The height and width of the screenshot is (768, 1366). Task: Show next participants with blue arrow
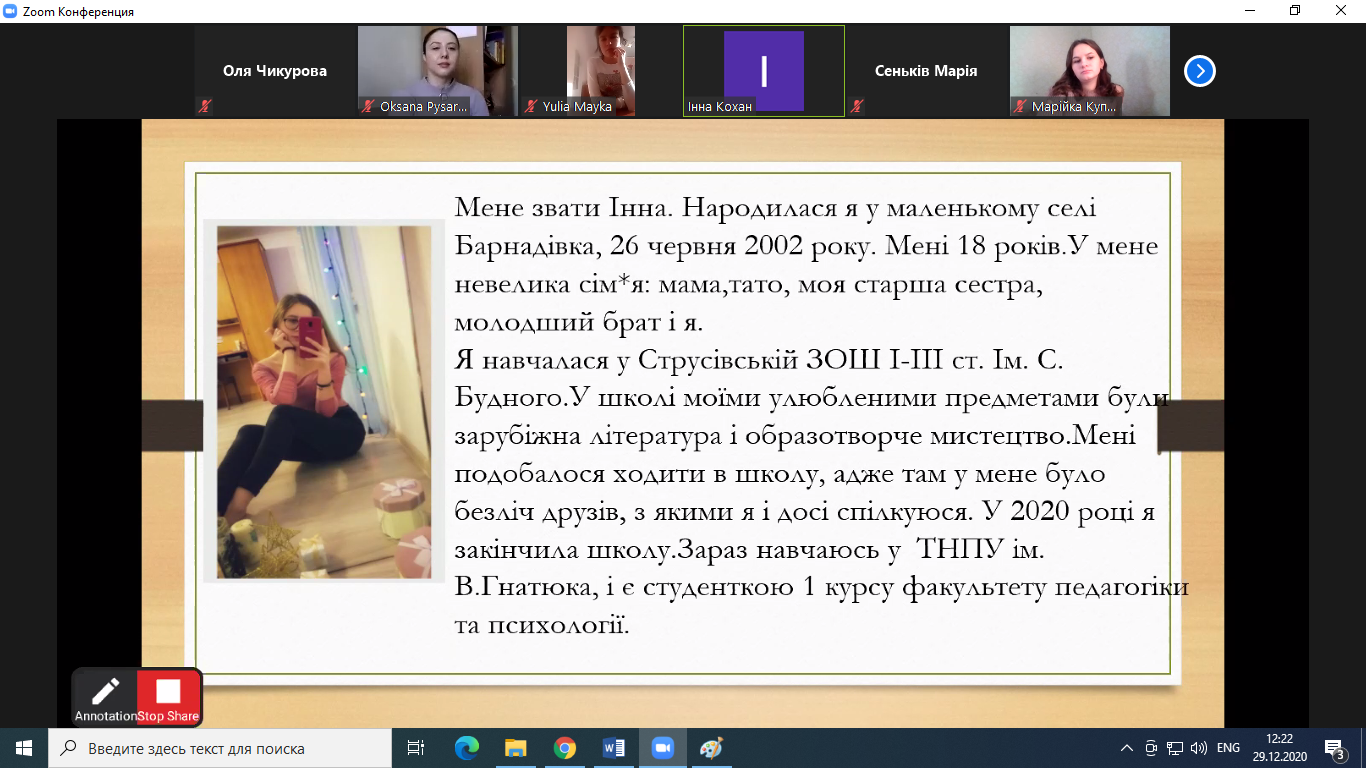point(1199,71)
